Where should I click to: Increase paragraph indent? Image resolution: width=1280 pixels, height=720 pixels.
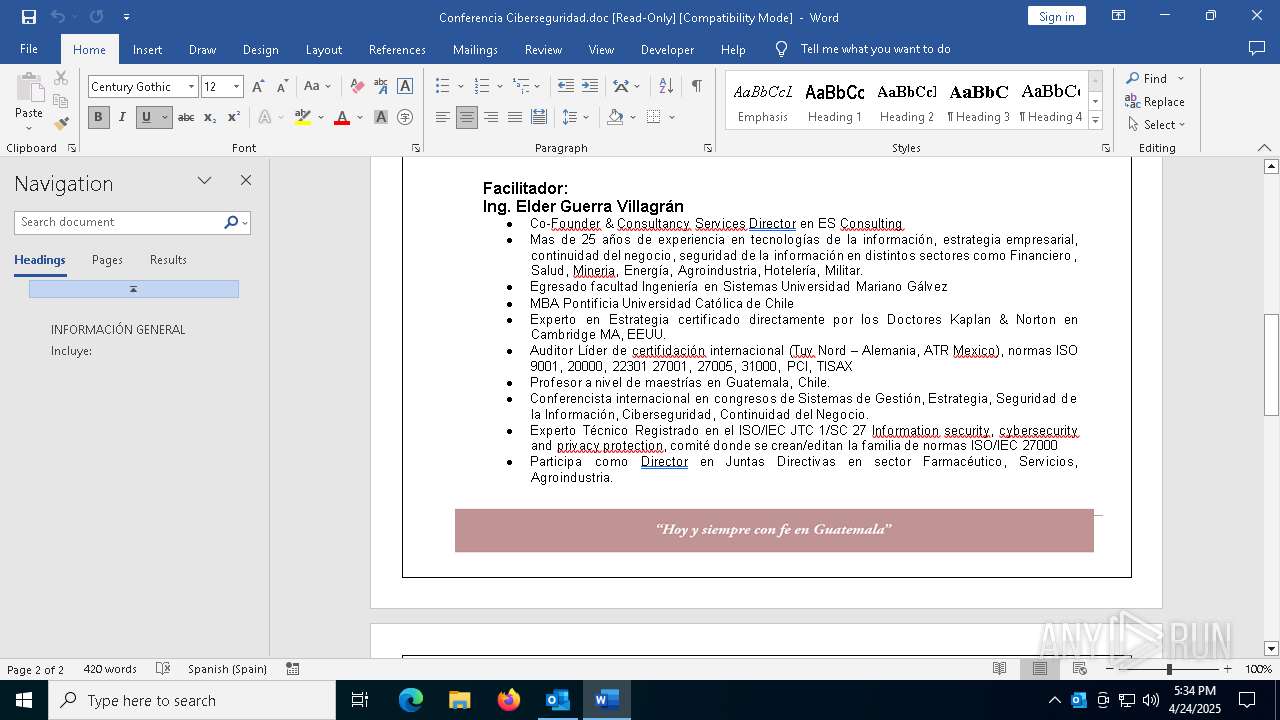(590, 87)
